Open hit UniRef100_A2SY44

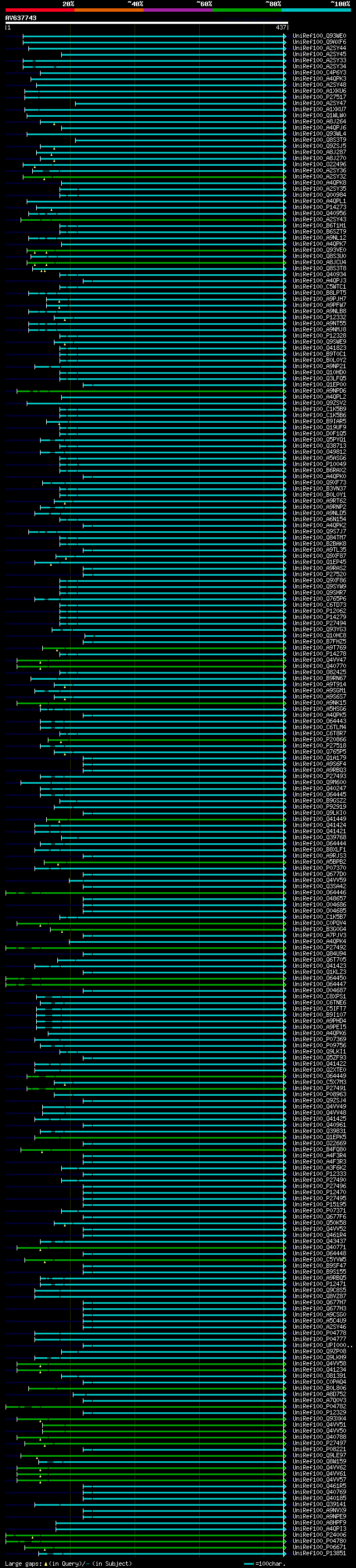coord(319,48)
